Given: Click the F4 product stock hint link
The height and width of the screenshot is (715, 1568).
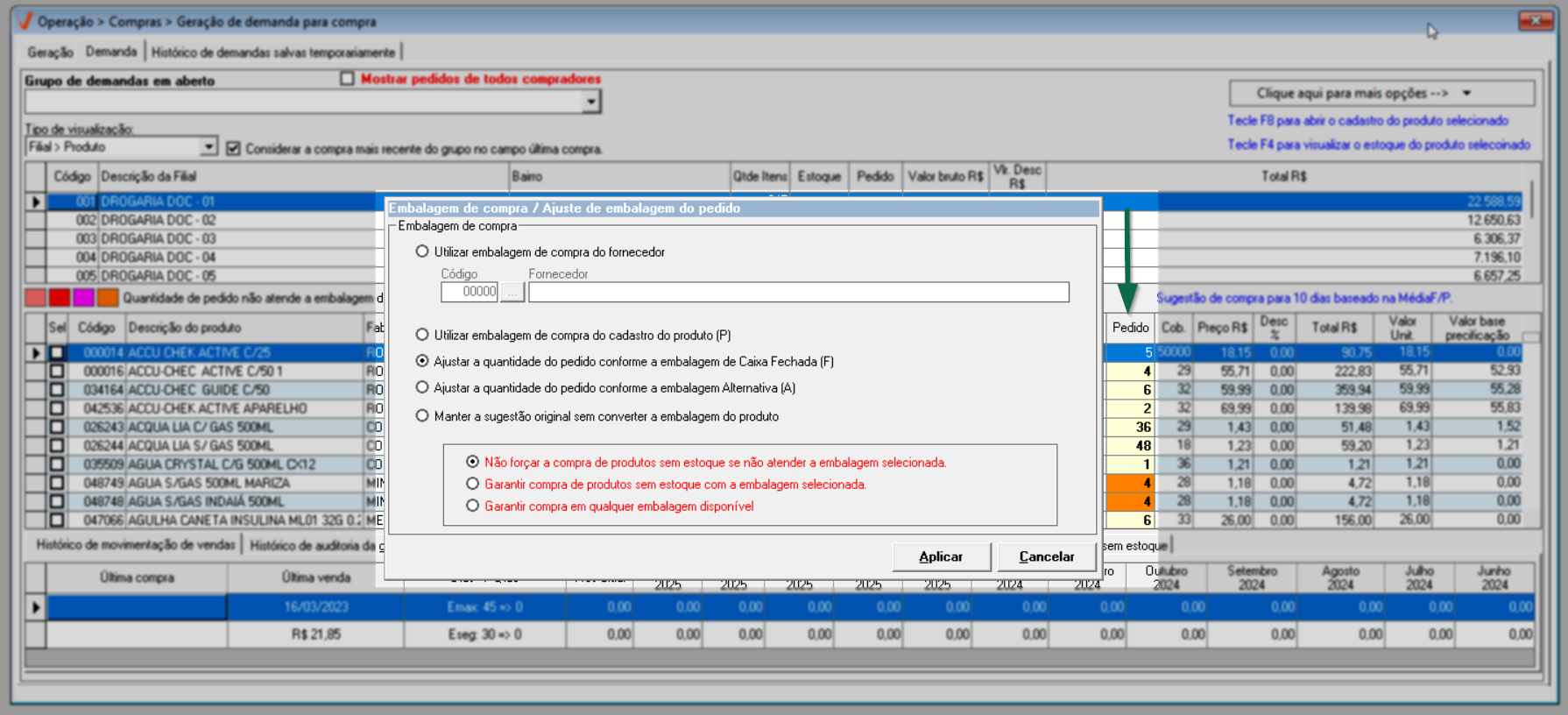Looking at the screenshot, I should point(1378,144).
